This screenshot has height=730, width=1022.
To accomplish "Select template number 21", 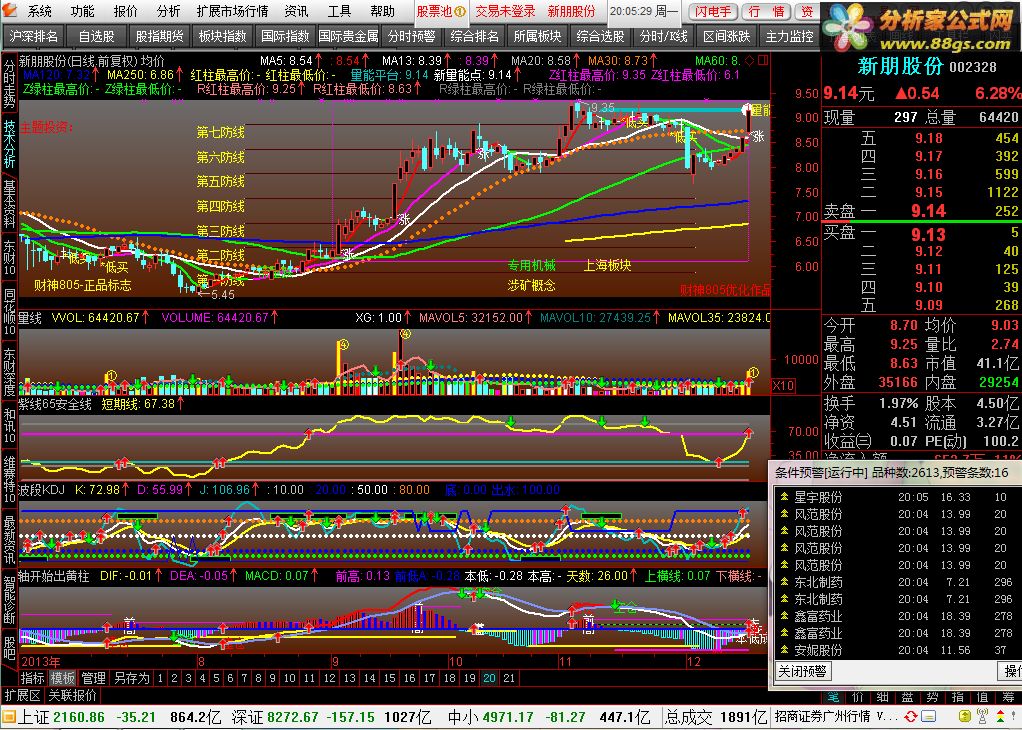I will tap(509, 678).
